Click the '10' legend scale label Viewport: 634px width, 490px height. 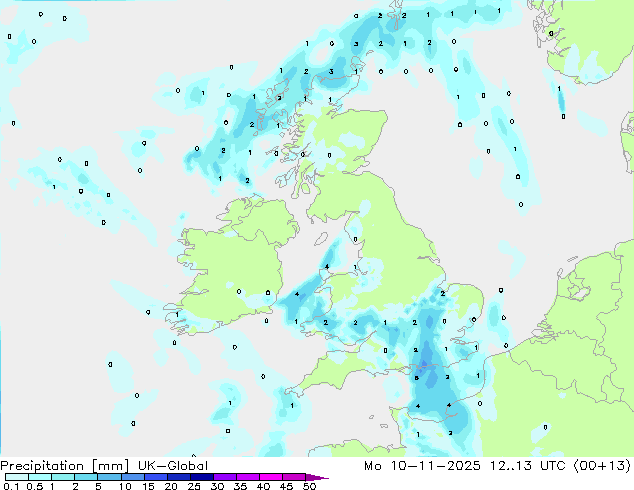click(x=125, y=486)
